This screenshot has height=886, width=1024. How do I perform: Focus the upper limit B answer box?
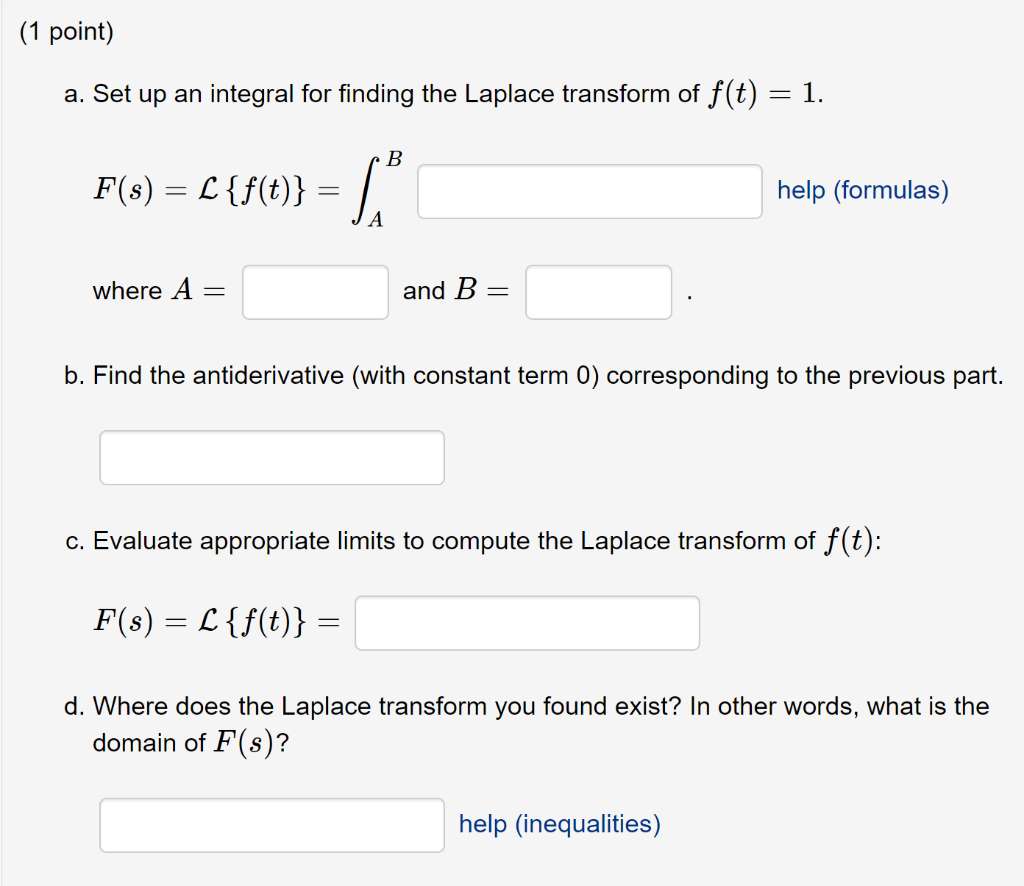point(598,292)
